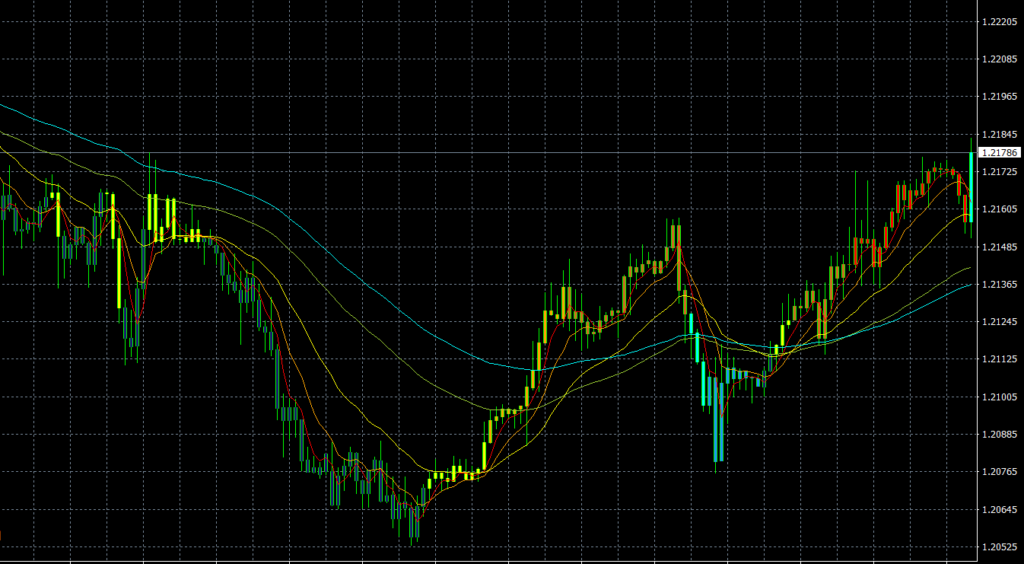Click the 1.22085 price scale label

click(x=999, y=59)
